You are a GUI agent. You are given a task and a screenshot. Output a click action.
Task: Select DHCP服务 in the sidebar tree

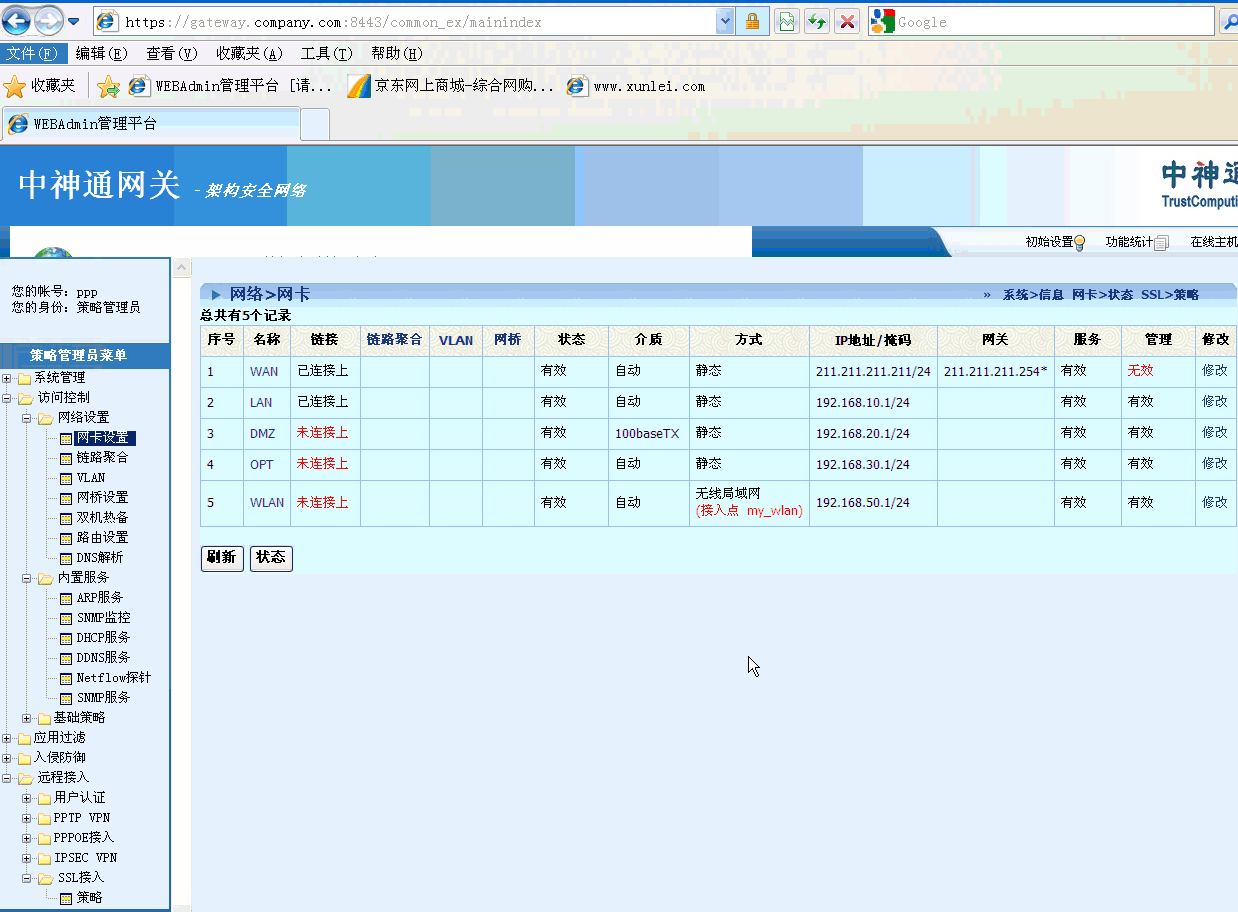point(103,638)
